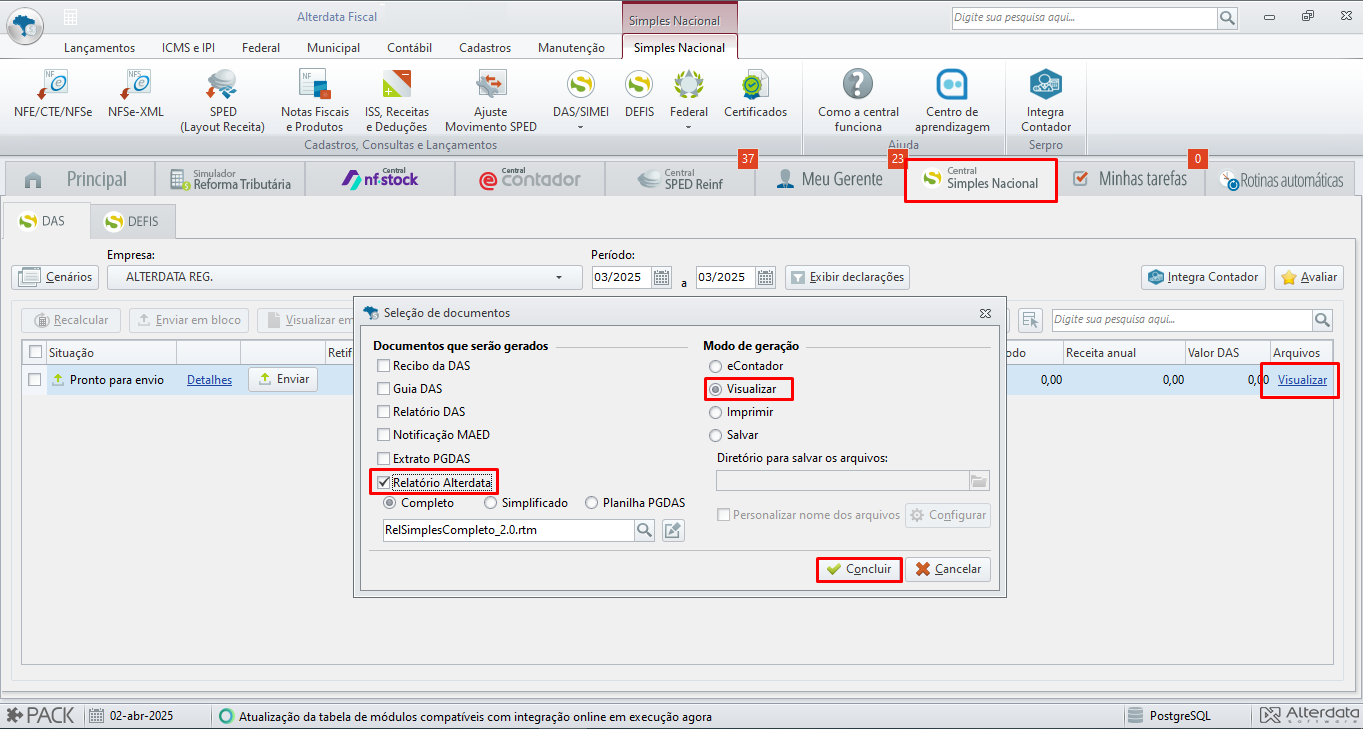Open the Cadastros ribbon tab
The width and height of the screenshot is (1363, 729).
click(485, 48)
